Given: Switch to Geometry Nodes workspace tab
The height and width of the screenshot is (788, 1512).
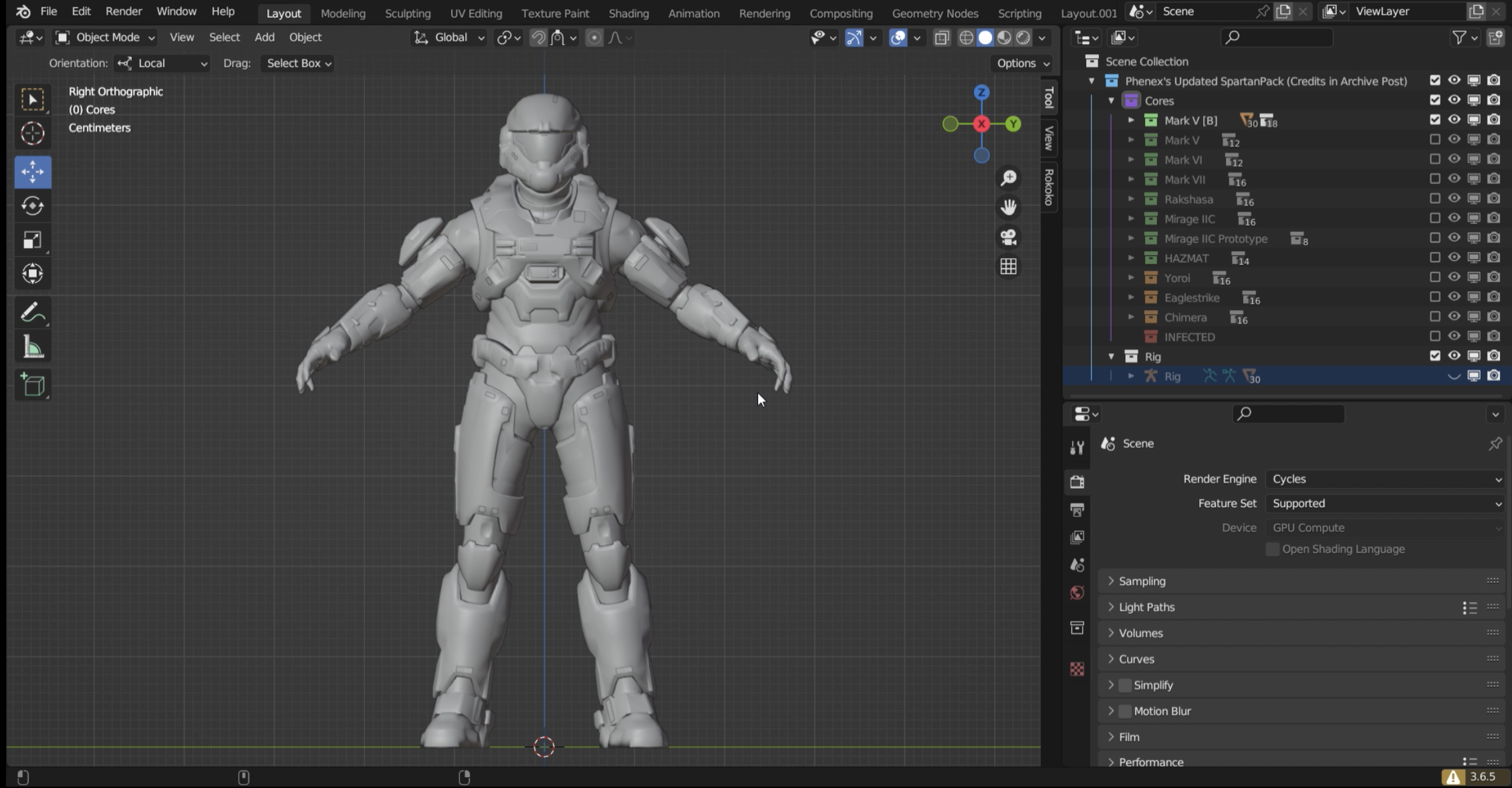Looking at the screenshot, I should point(934,13).
